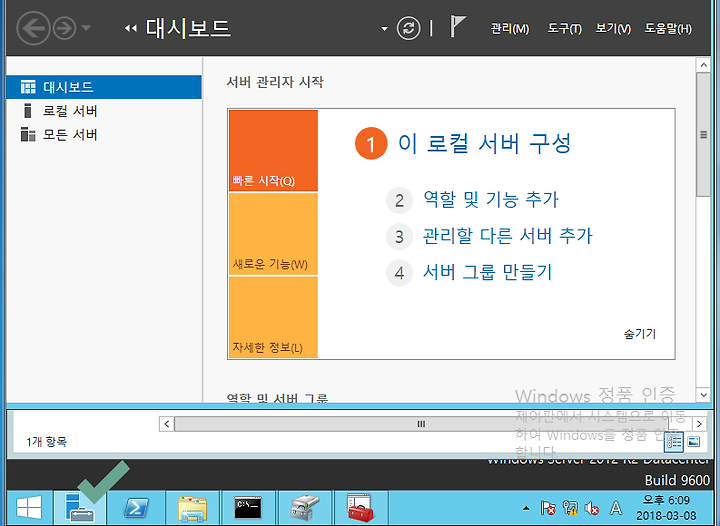Click the 대시보드 grid icon in the sidebar
Viewport: 720px width, 526px height.
coord(28,87)
